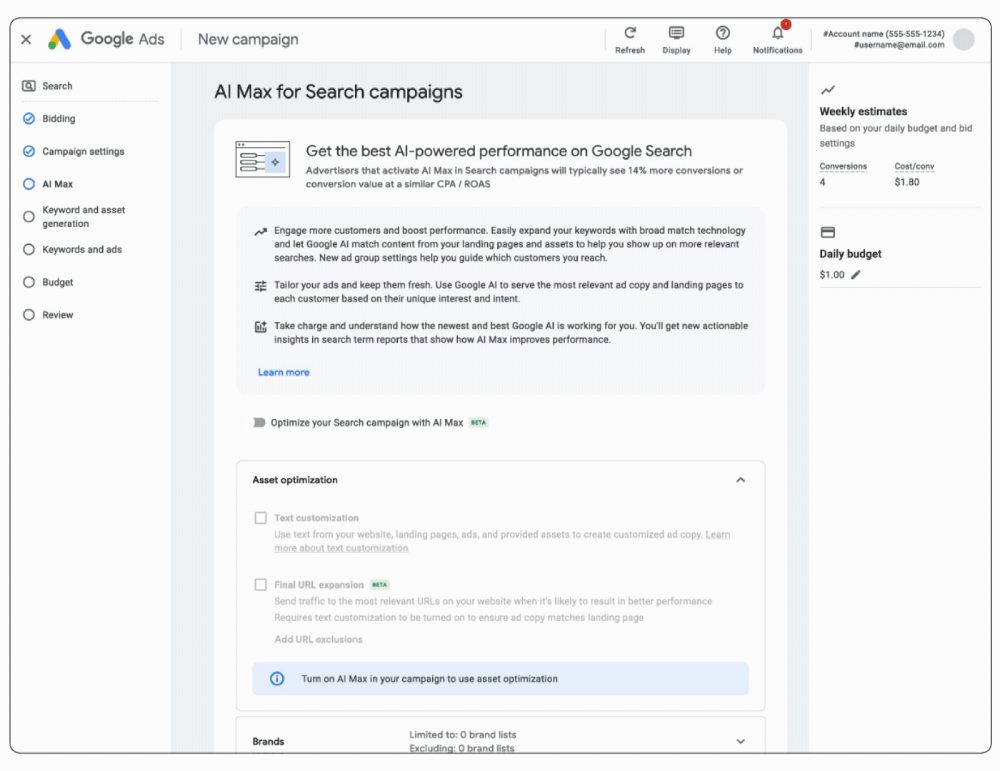Check the Text customization checkbox
Viewport: 1000px width, 771px height.
261,518
